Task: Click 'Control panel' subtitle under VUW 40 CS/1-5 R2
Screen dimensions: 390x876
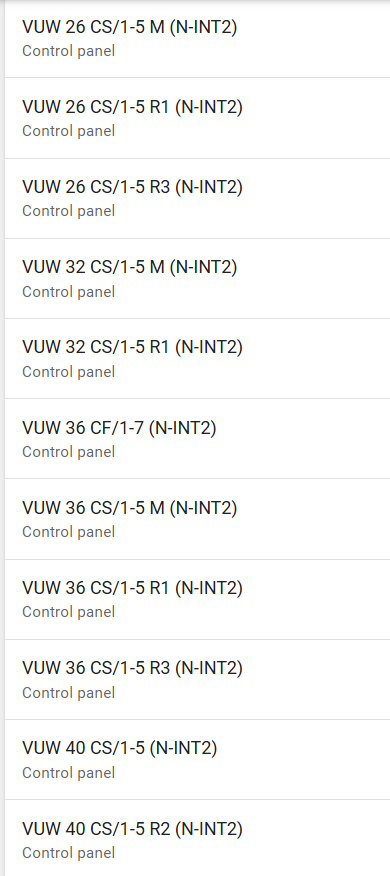Action: [68, 853]
